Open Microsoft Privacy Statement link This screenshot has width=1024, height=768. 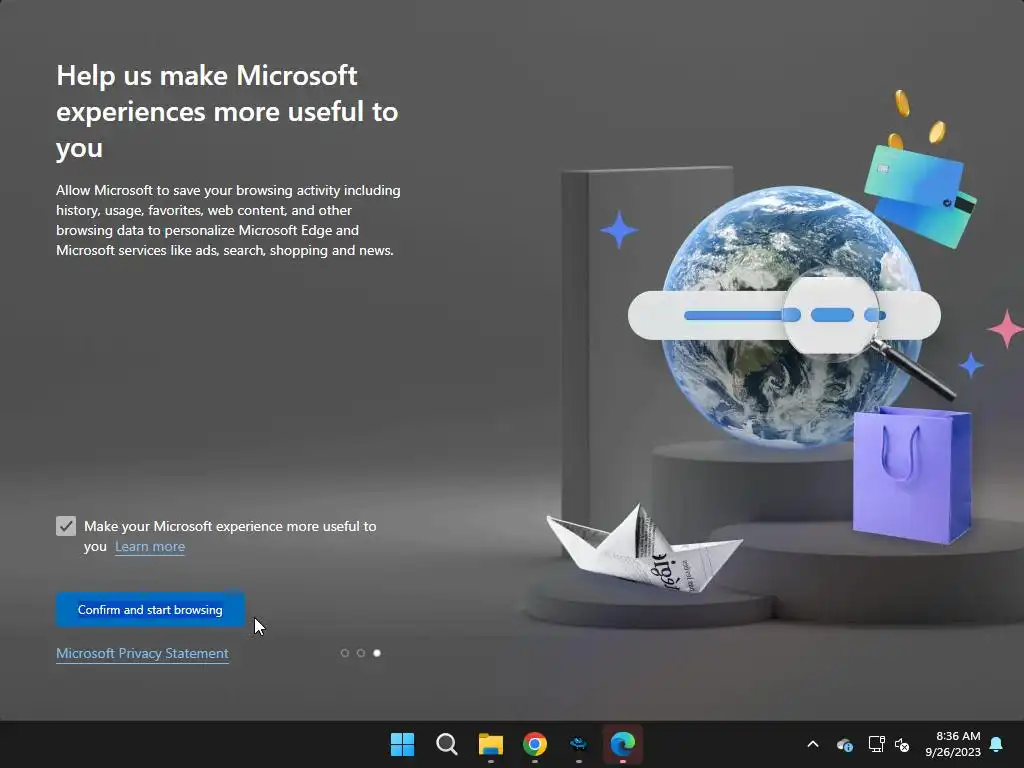click(x=142, y=653)
